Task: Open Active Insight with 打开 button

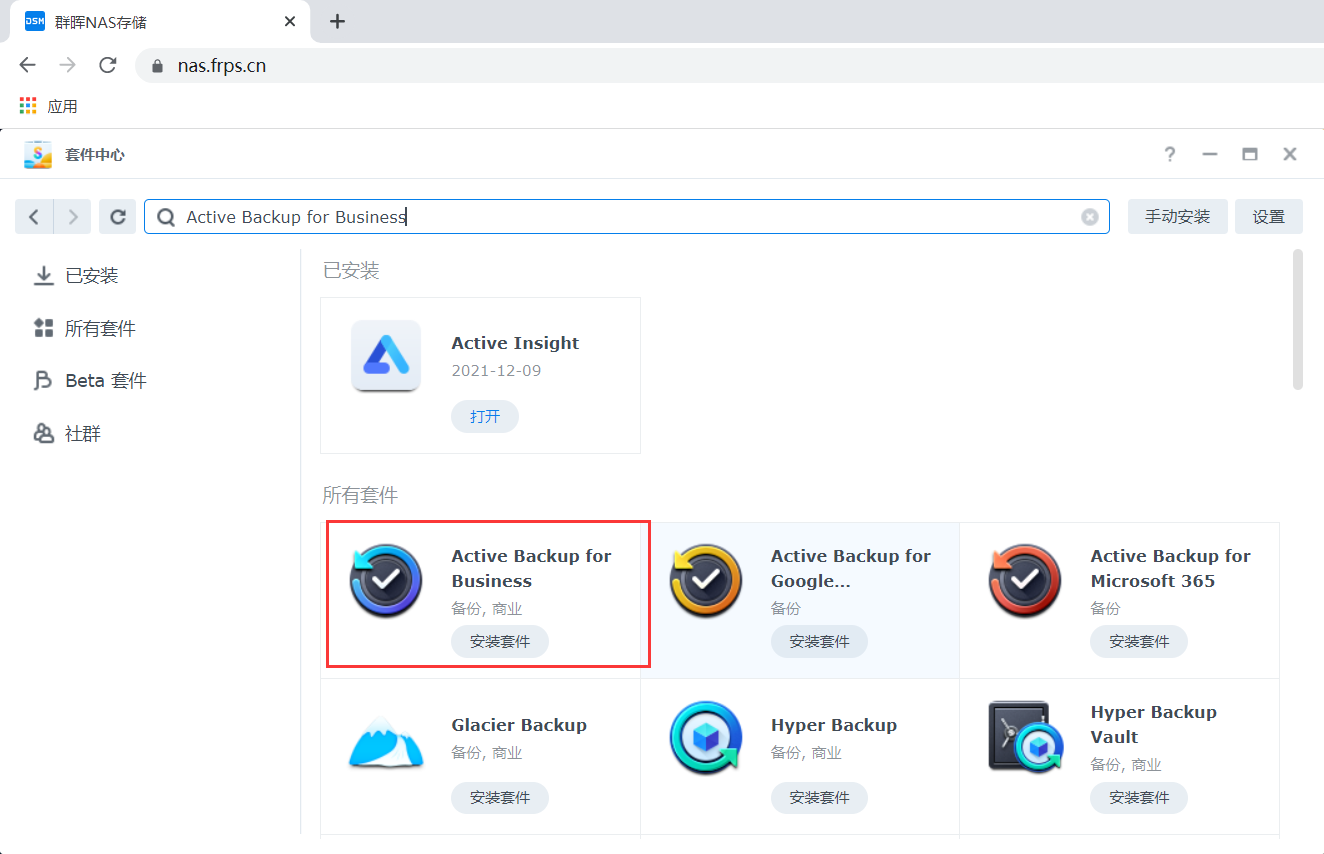Action: (485, 416)
